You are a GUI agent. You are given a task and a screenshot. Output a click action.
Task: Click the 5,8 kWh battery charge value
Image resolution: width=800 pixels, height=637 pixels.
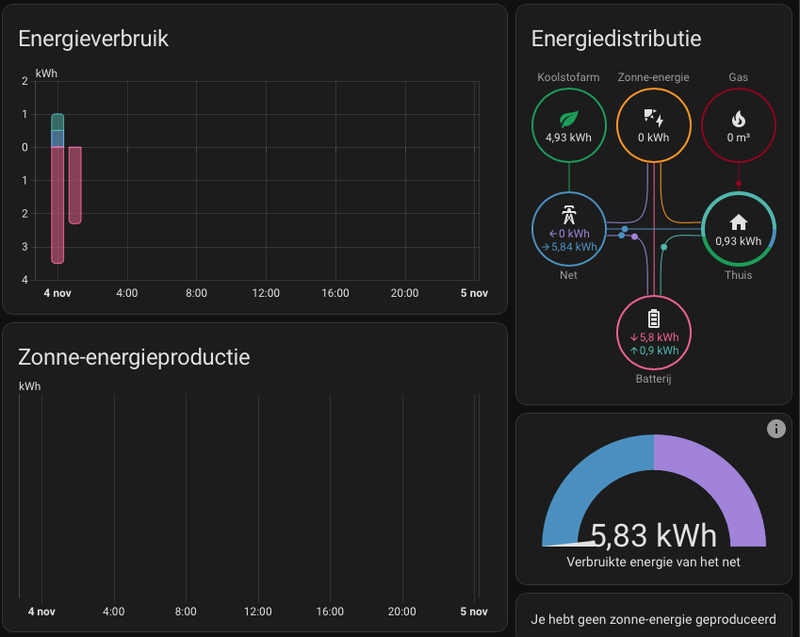(x=654, y=338)
